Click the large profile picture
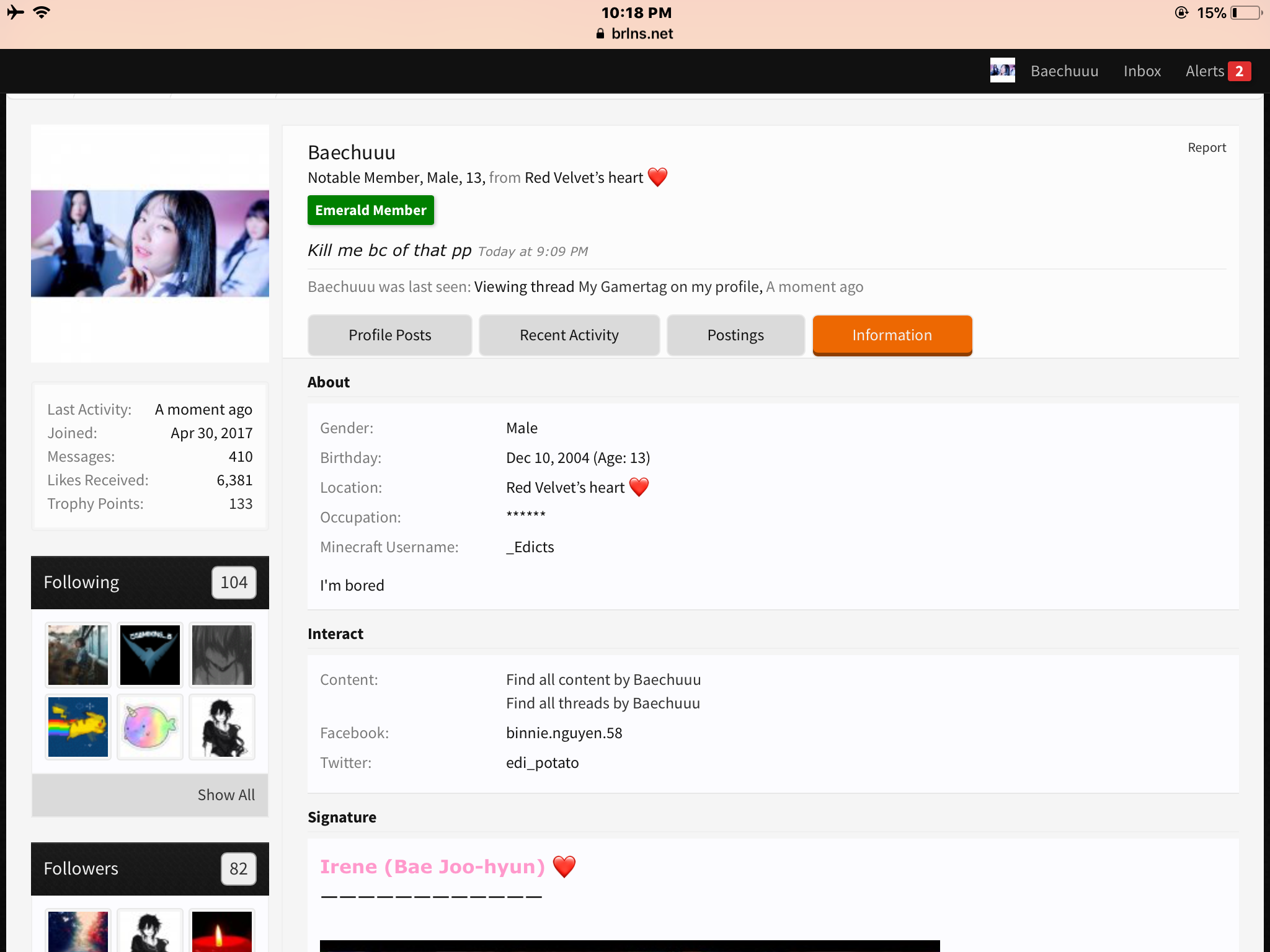Screen dimensions: 1270x952 click(x=150, y=243)
